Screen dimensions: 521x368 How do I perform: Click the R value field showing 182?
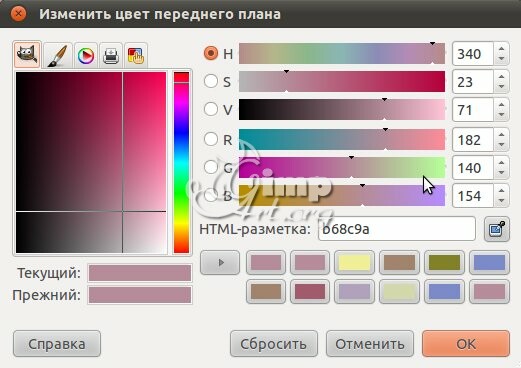tap(473, 140)
